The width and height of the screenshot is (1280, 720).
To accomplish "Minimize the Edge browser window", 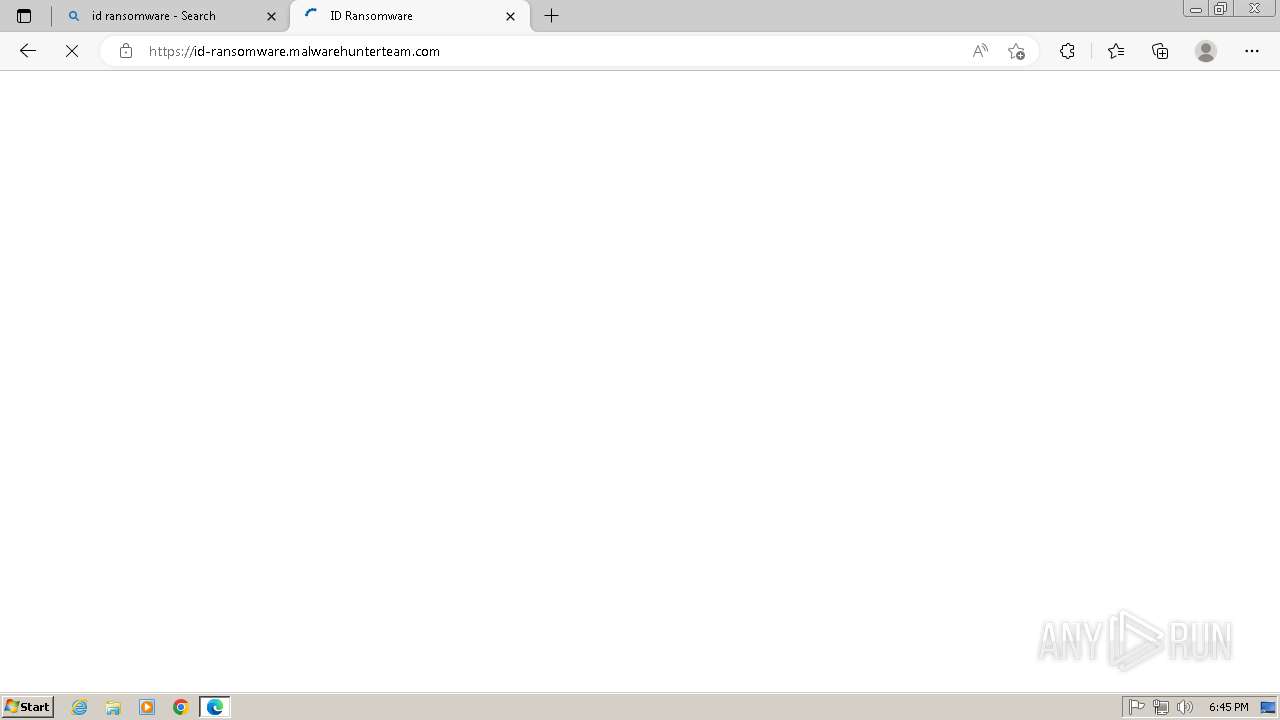I will [x=1196, y=9].
